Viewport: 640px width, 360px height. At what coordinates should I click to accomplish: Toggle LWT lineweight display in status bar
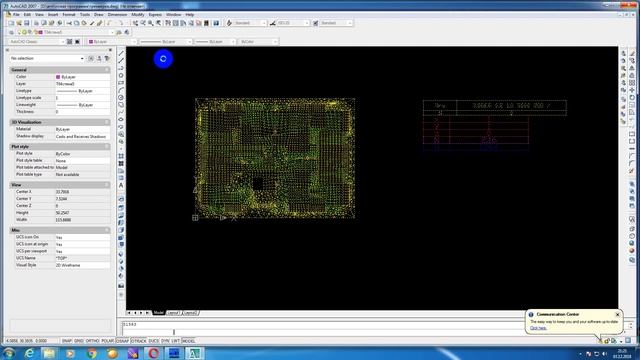[x=176, y=341]
